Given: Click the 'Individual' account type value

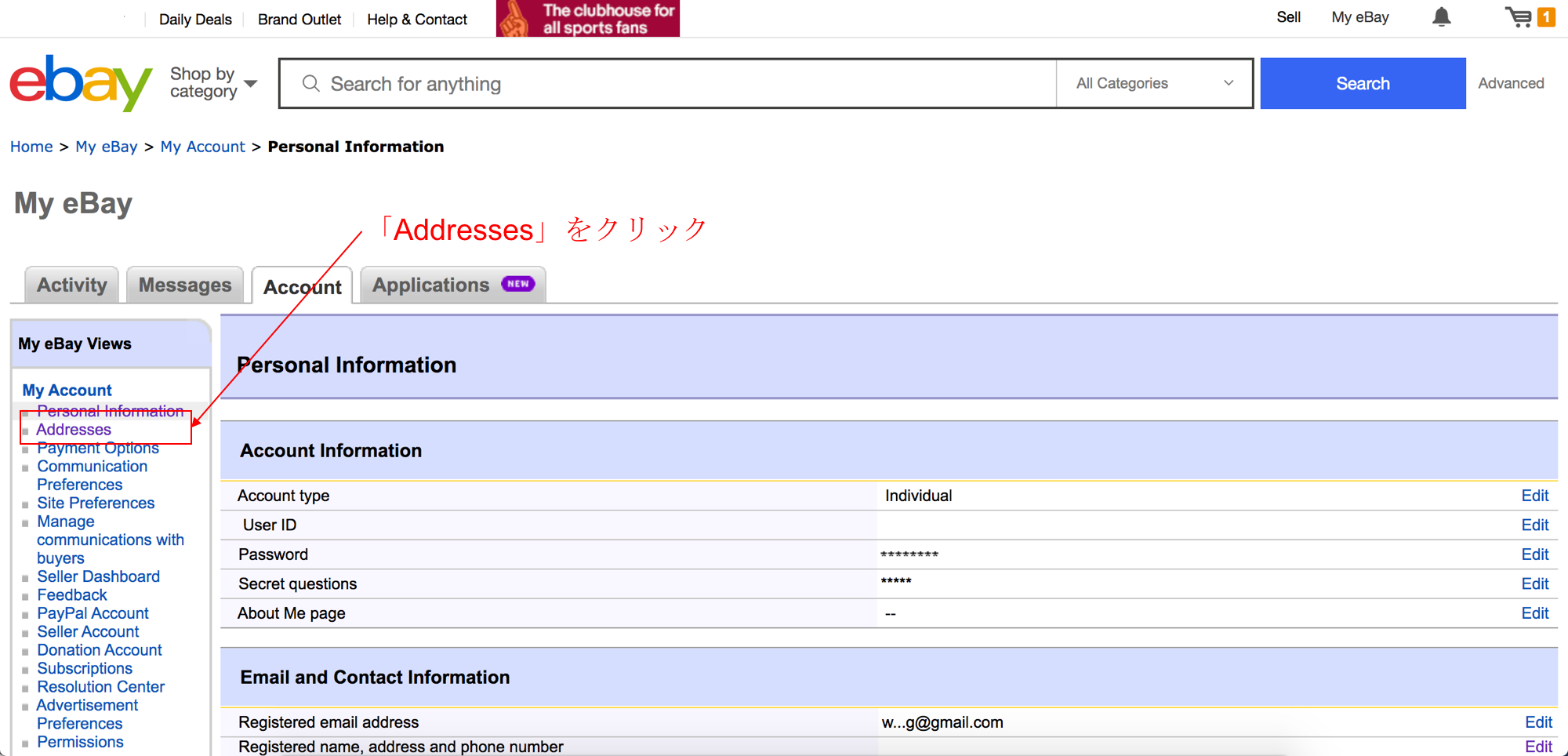Looking at the screenshot, I should click(x=918, y=496).
